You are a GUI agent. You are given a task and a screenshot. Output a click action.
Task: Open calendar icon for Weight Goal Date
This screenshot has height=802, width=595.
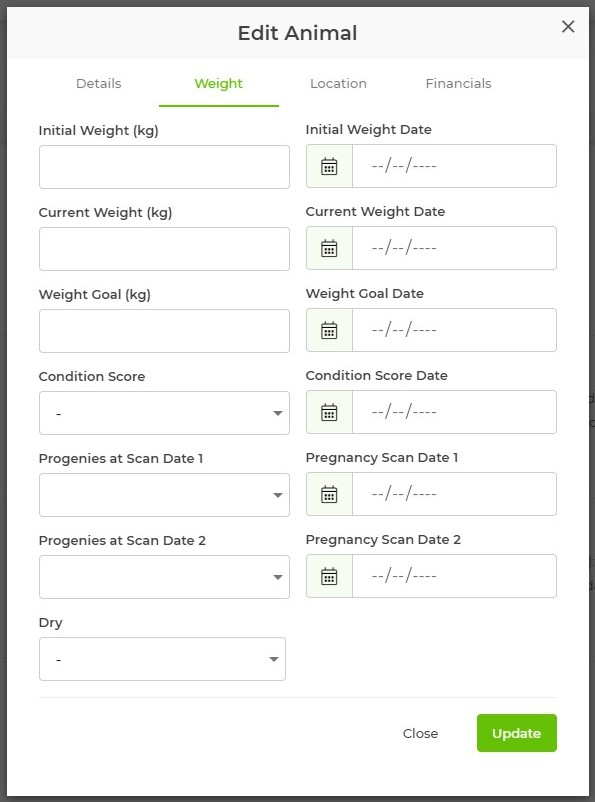(x=329, y=330)
